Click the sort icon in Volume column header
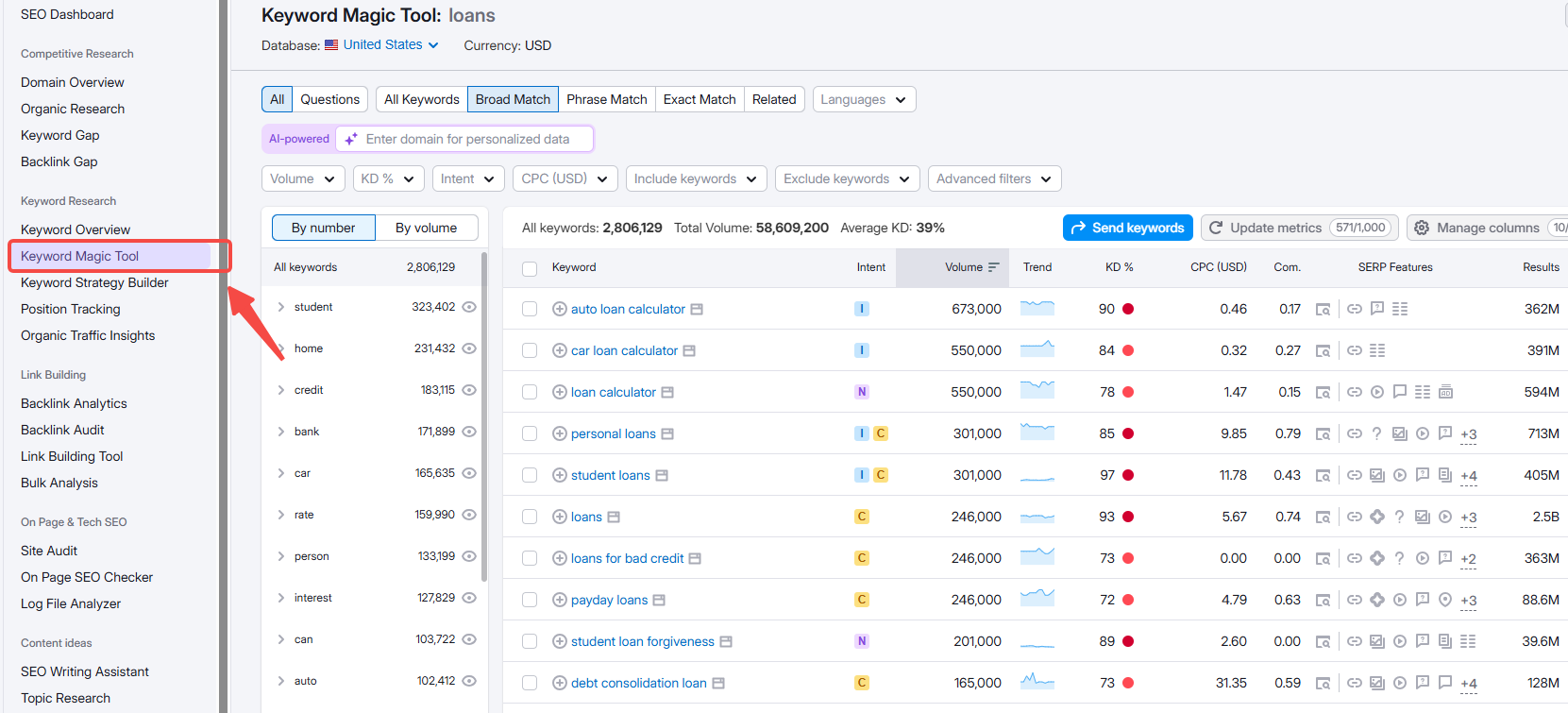 coord(993,267)
